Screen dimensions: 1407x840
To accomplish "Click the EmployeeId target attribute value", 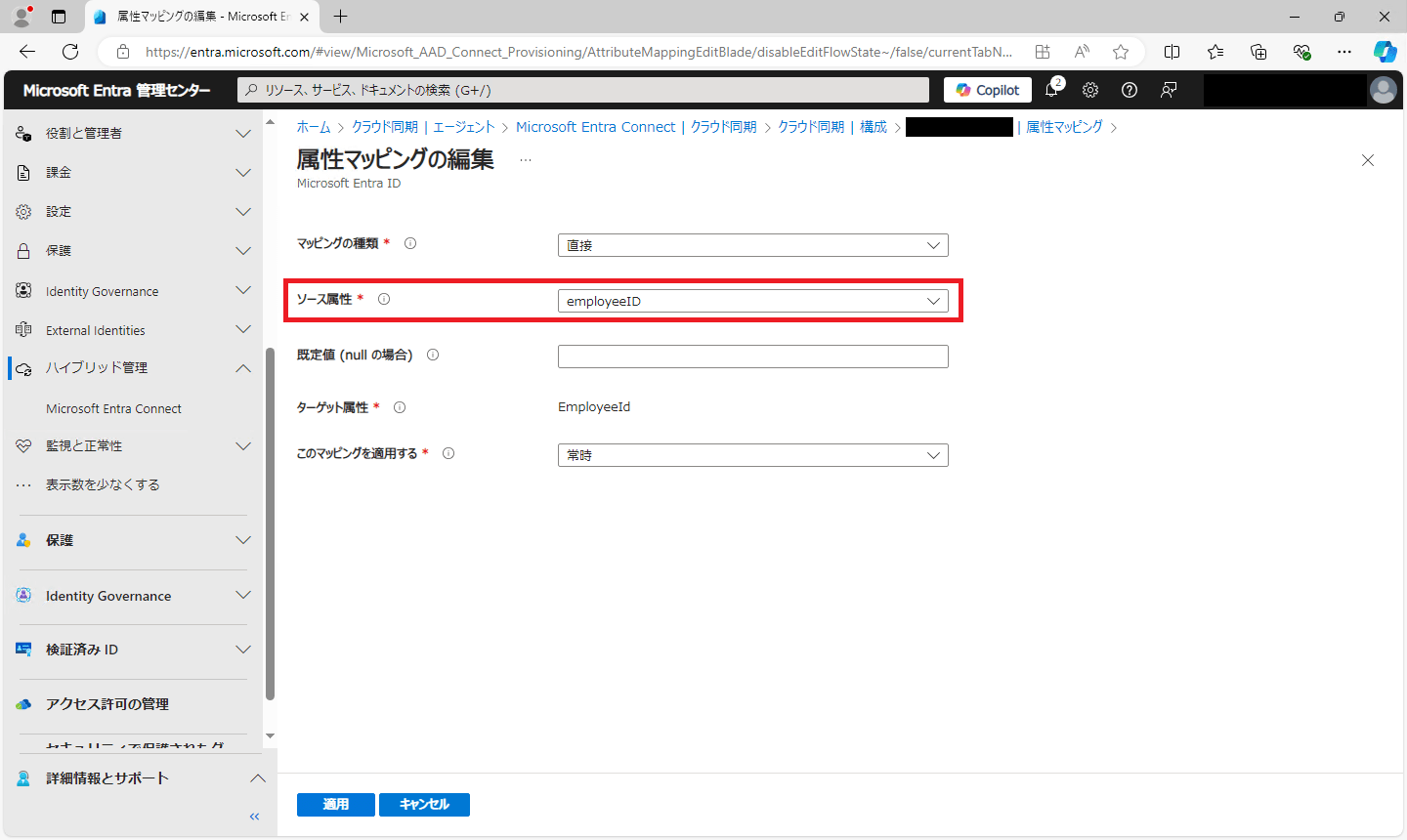I will [x=594, y=407].
